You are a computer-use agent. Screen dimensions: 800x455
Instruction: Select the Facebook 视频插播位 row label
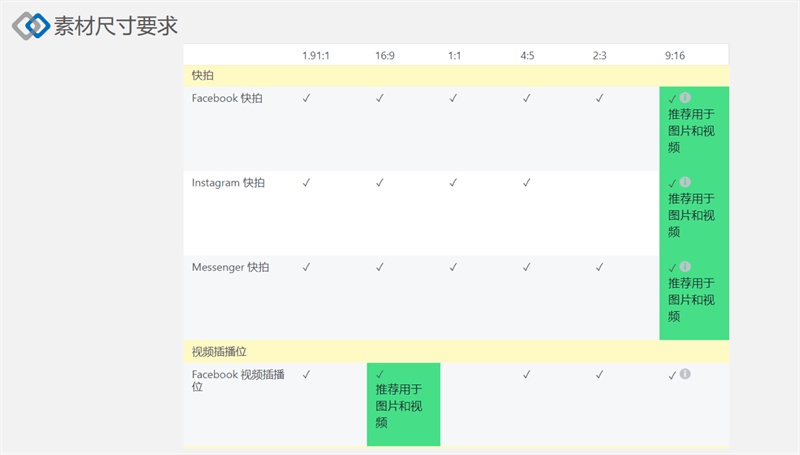238,380
